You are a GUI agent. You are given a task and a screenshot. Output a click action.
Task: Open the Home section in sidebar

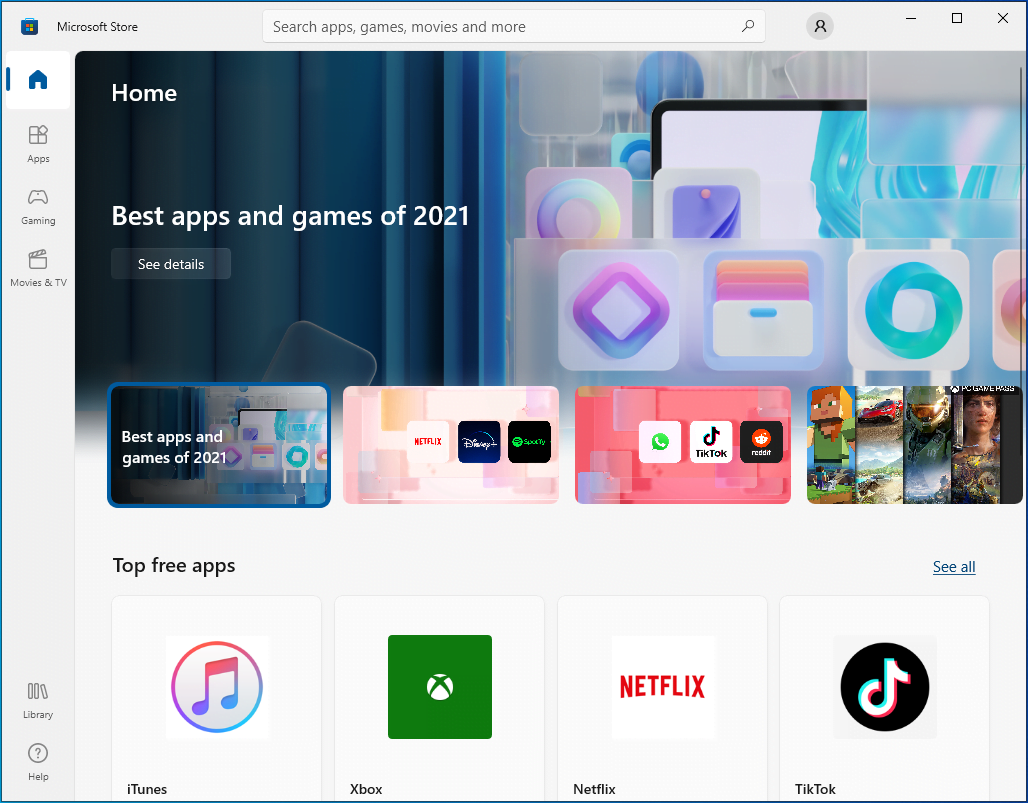[38, 80]
